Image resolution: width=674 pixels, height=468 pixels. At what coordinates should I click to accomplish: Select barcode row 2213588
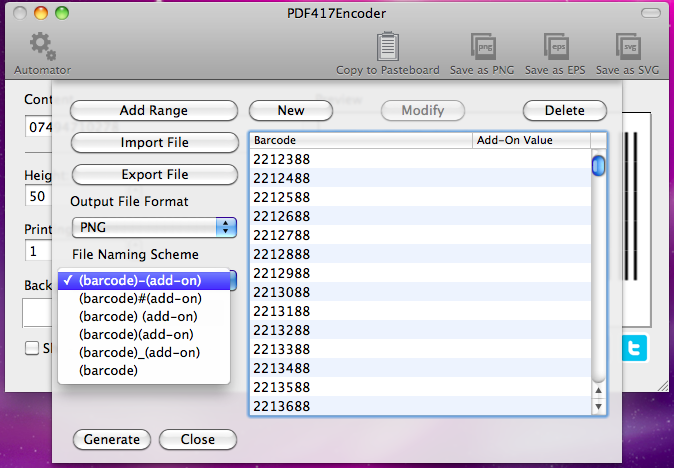pyautogui.click(x=420, y=387)
